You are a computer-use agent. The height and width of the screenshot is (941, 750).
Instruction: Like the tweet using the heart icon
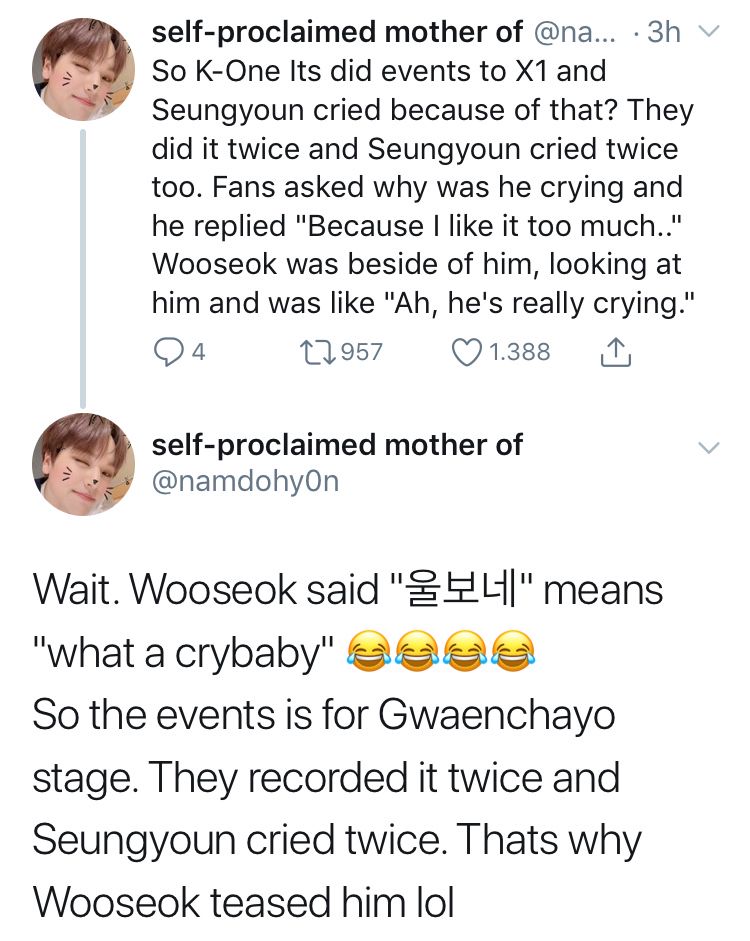(467, 351)
